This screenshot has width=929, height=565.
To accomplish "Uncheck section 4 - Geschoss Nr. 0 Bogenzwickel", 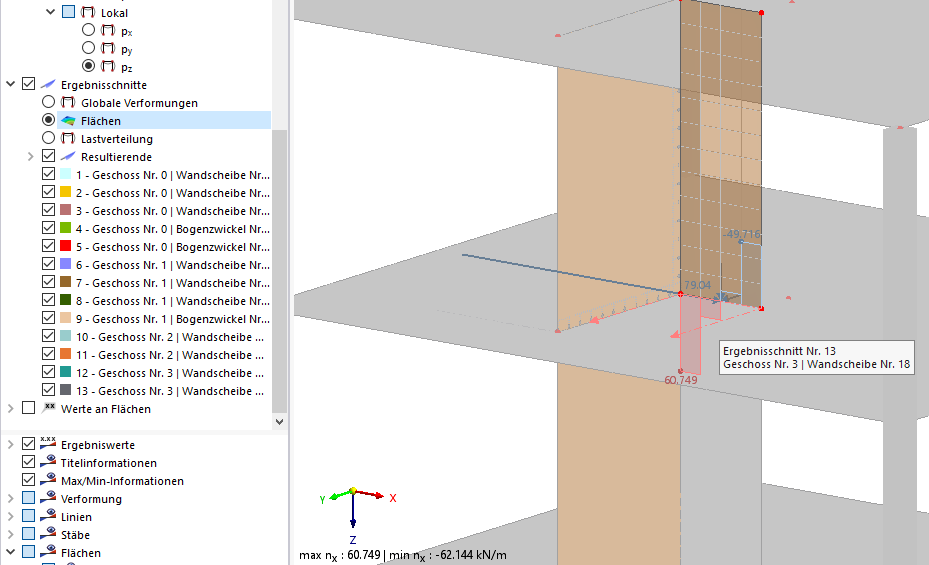I will point(49,228).
